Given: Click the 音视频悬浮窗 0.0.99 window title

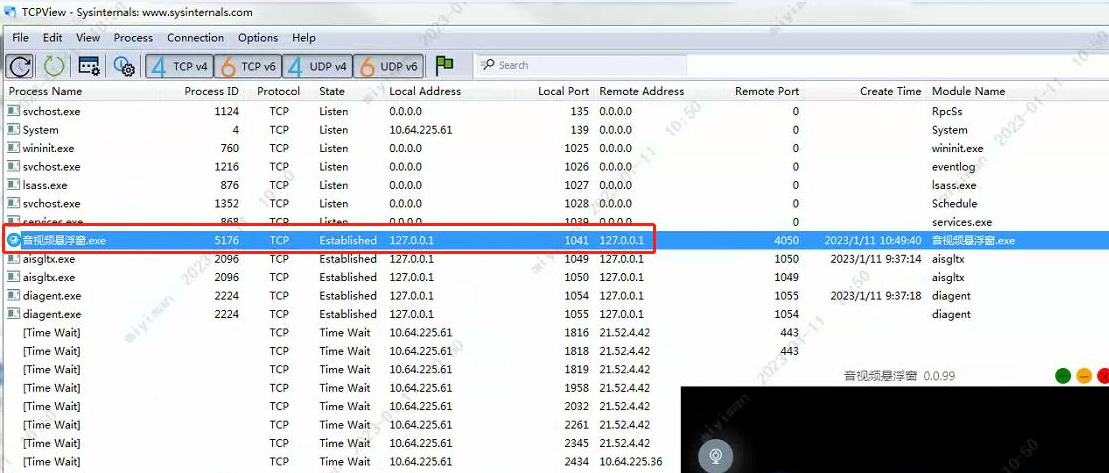Looking at the screenshot, I should pyautogui.click(x=899, y=375).
